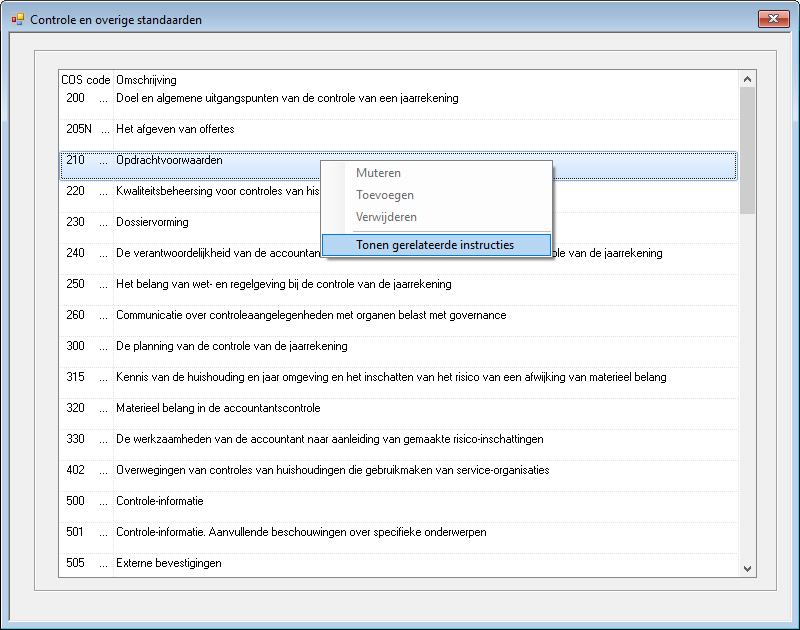Select the 'Dossiervorming' row
Image resolution: width=800 pixels, height=630 pixels.
(398, 228)
